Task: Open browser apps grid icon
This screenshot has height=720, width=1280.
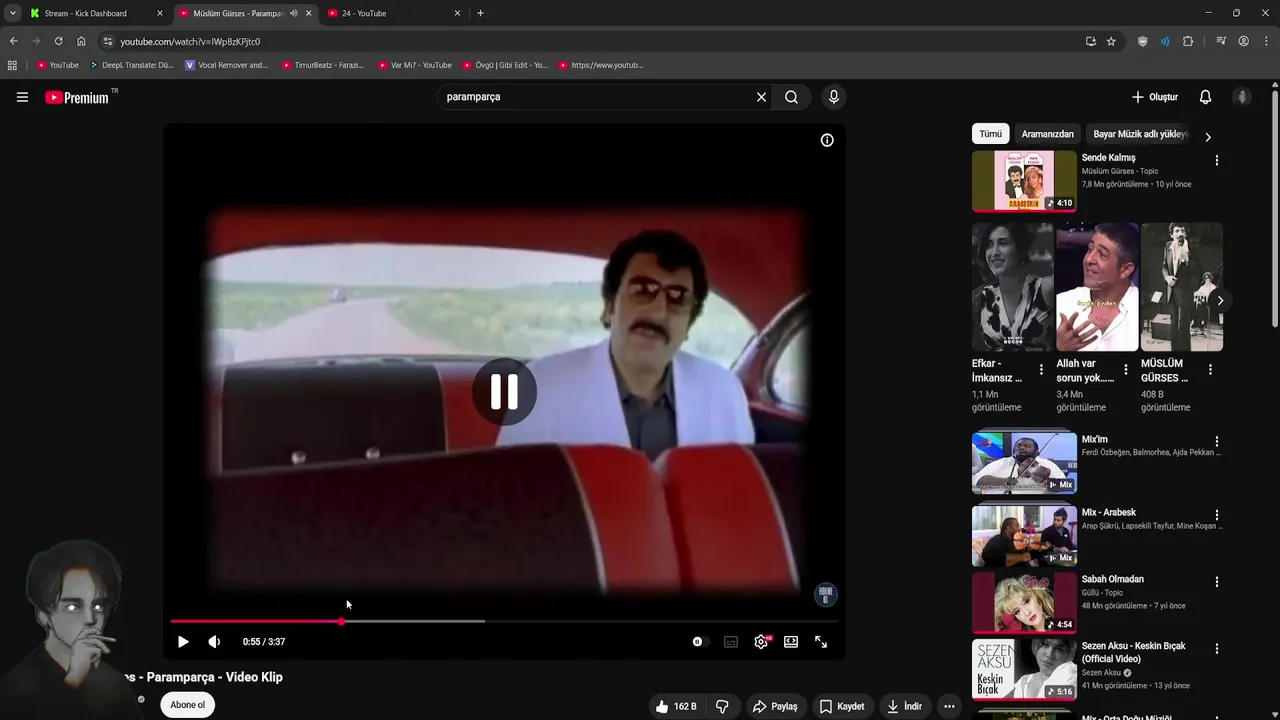Action: 12,65
